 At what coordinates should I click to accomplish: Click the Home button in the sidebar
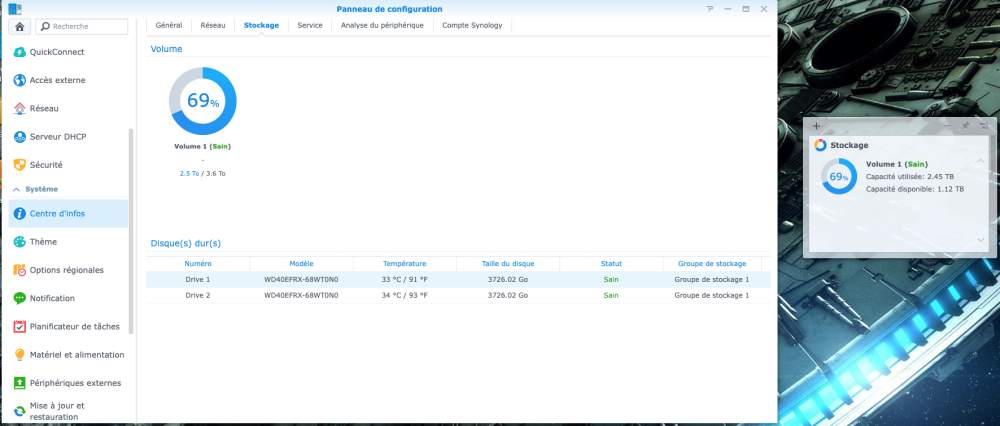(x=20, y=26)
